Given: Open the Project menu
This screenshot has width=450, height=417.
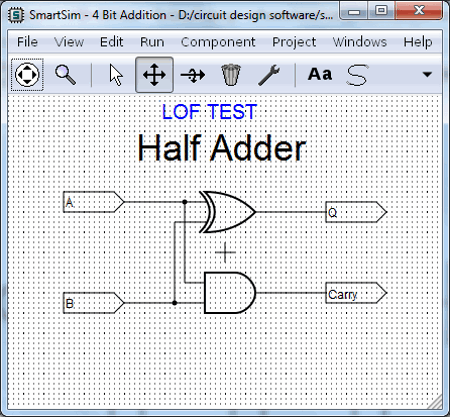Looking at the screenshot, I should 294,42.
